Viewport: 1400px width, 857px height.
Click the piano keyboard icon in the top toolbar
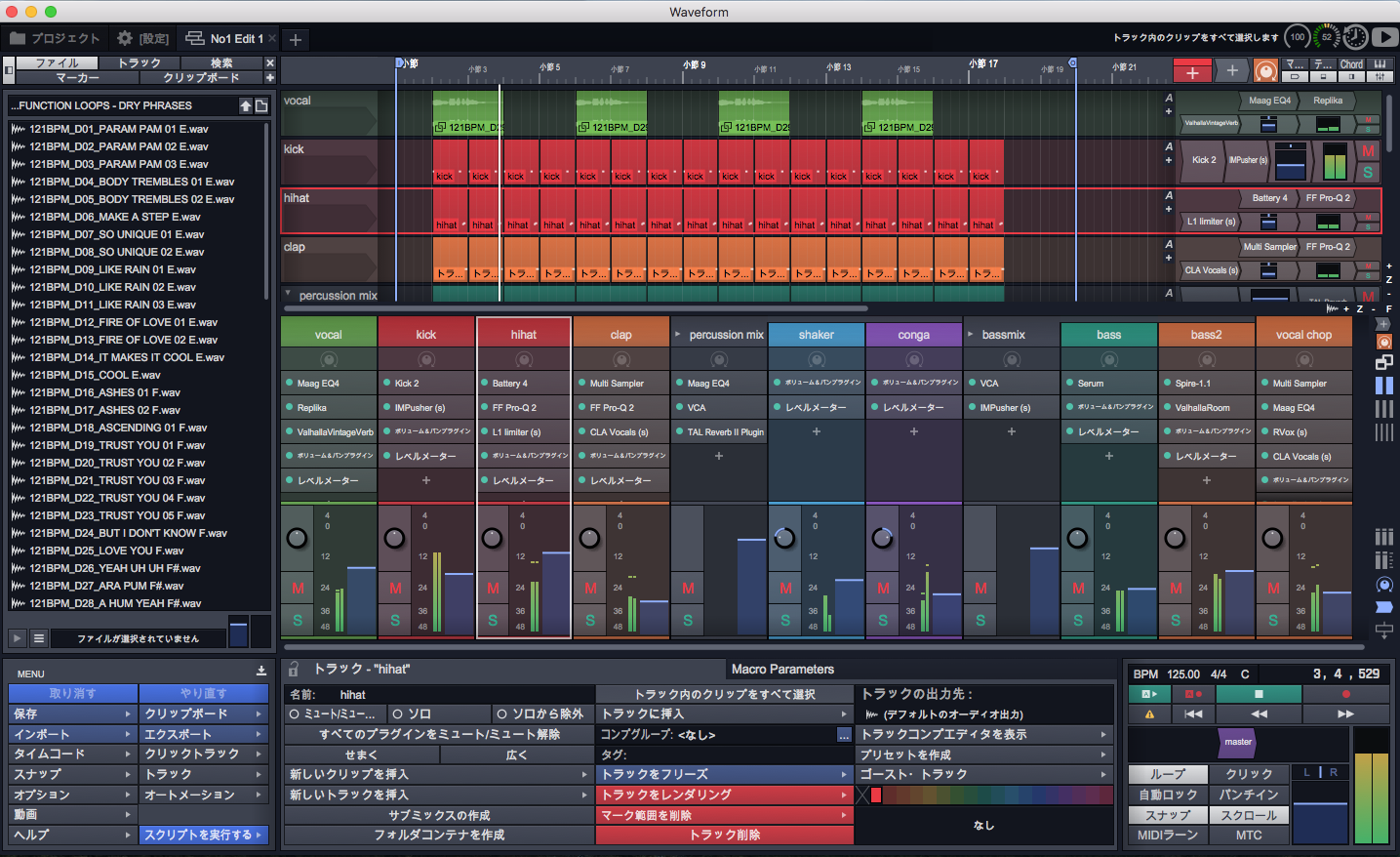[x=1380, y=64]
